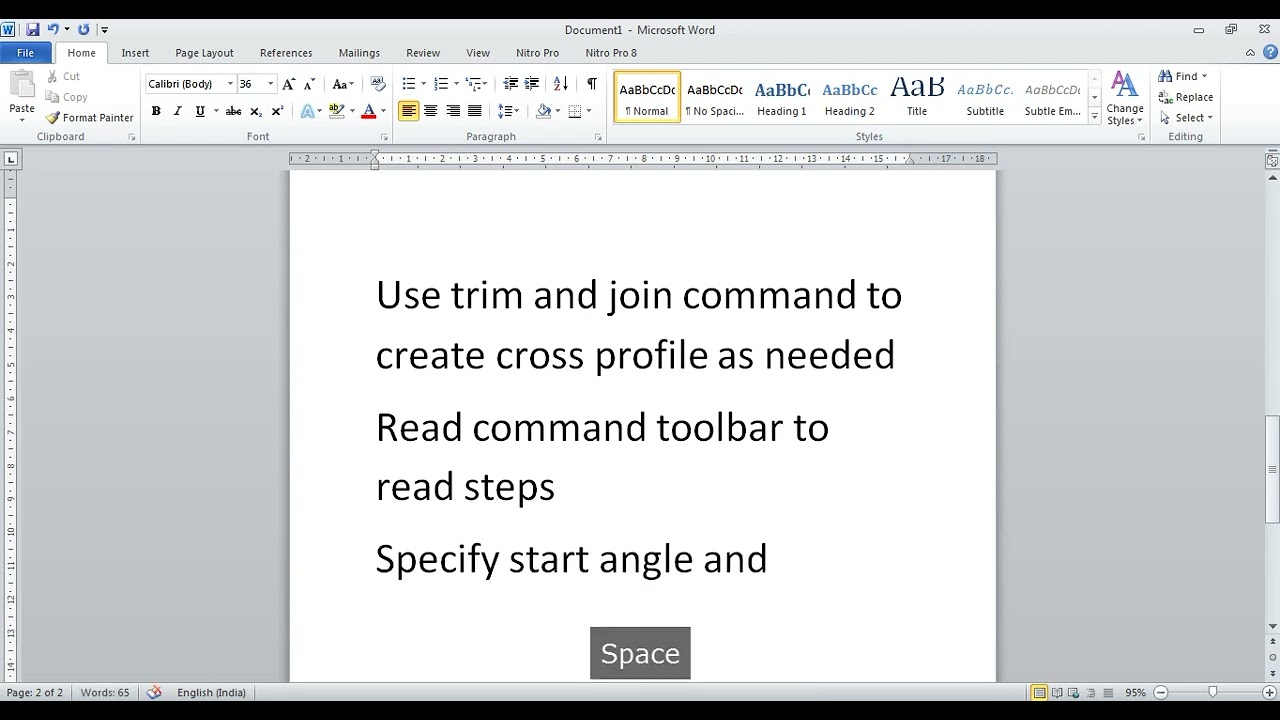Switch to the Nitro Pro 8 tab
This screenshot has width=1280, height=720.
pos(611,53)
